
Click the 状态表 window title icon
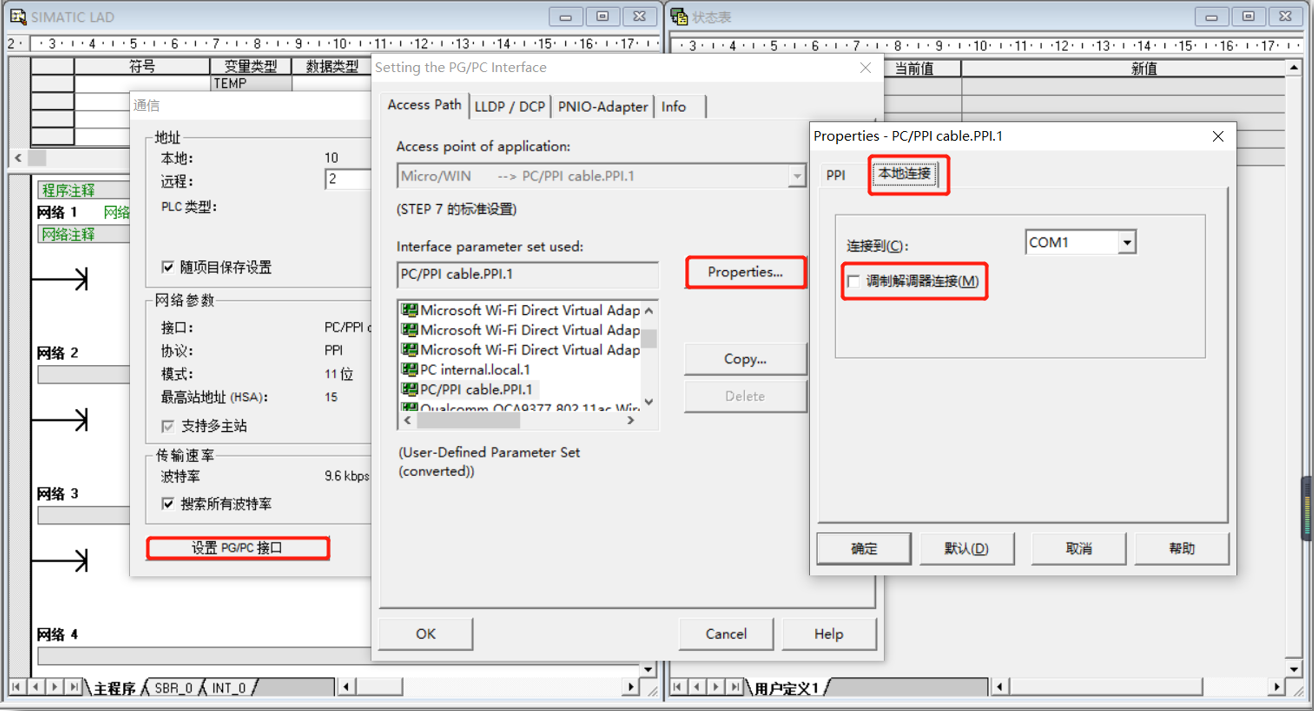tap(679, 17)
